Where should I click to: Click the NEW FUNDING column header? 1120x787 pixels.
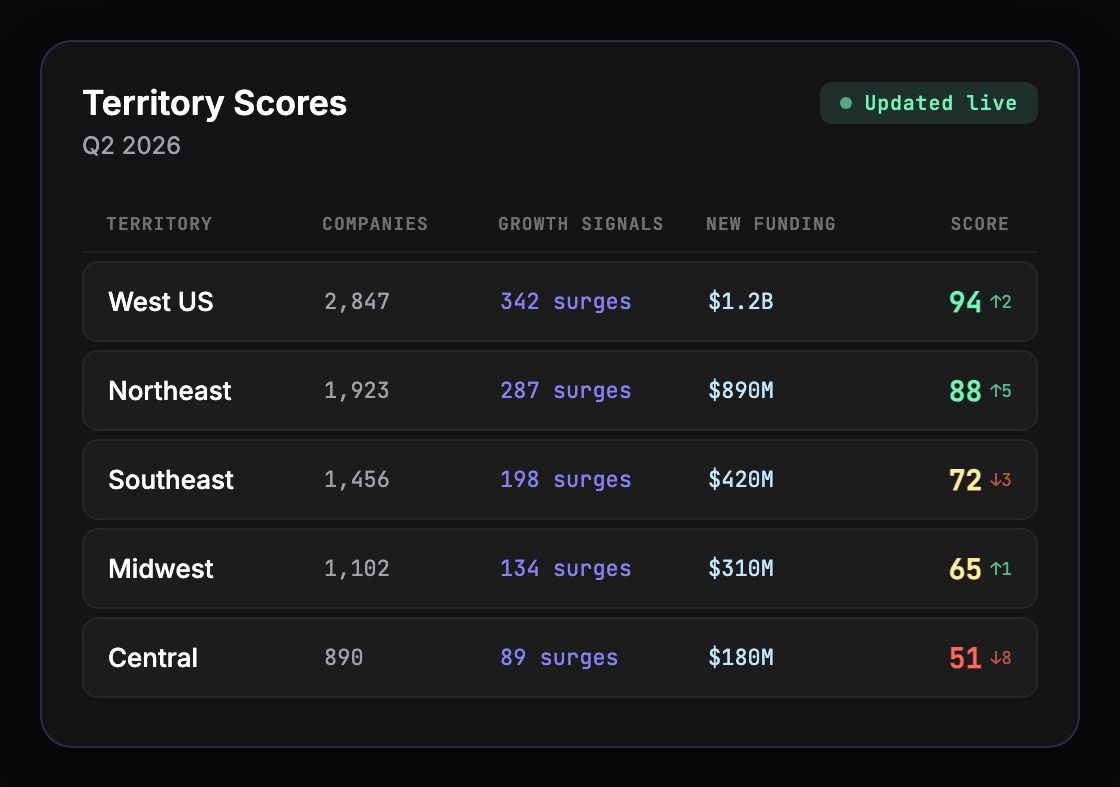tap(771, 224)
